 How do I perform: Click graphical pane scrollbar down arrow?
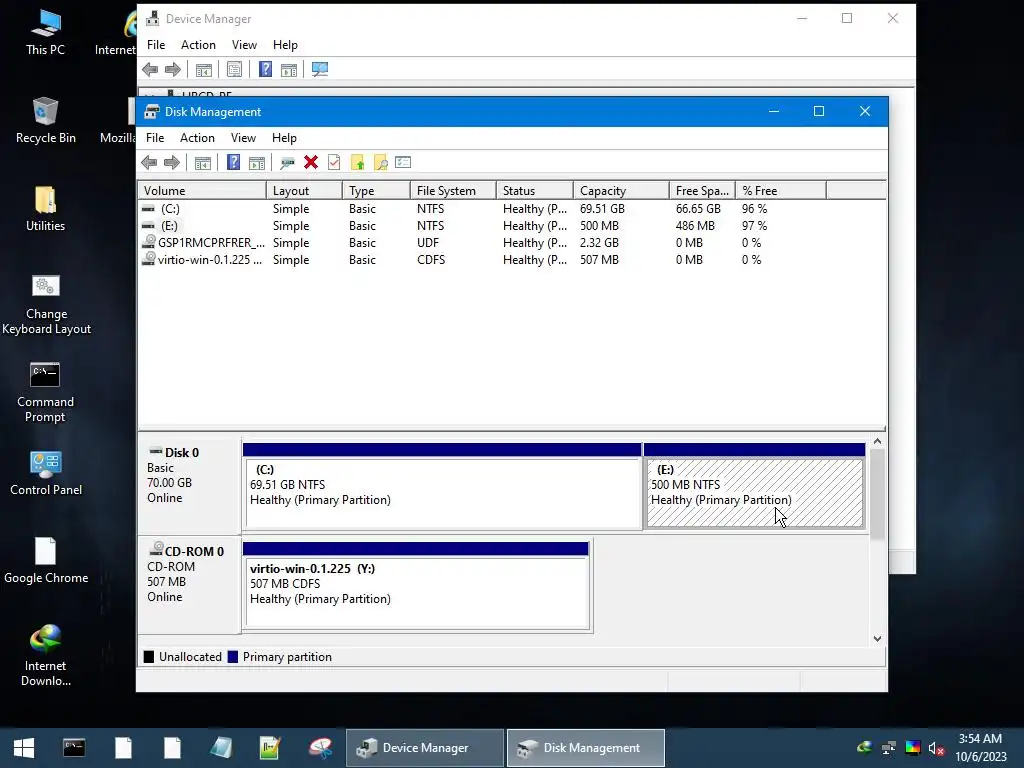(x=877, y=639)
